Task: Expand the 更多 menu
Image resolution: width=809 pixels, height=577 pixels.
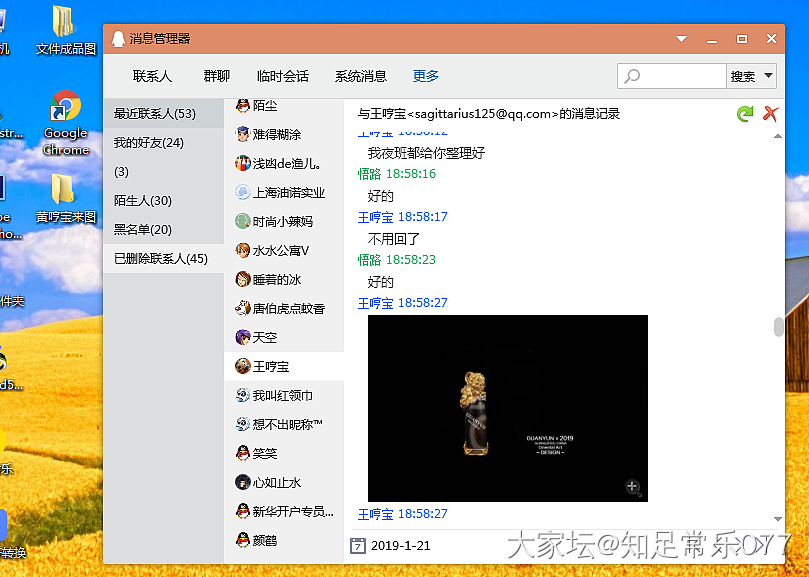Action: (x=426, y=76)
